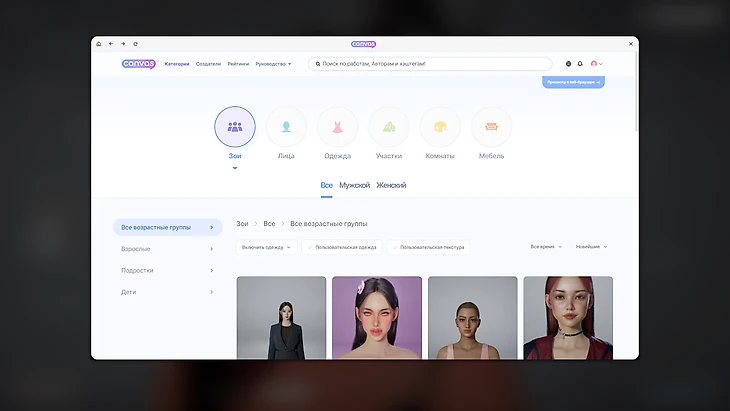Image resolution: width=730 pixels, height=411 pixels.
Task: Choose the Одежда clothing dress icon
Action: pos(337,127)
